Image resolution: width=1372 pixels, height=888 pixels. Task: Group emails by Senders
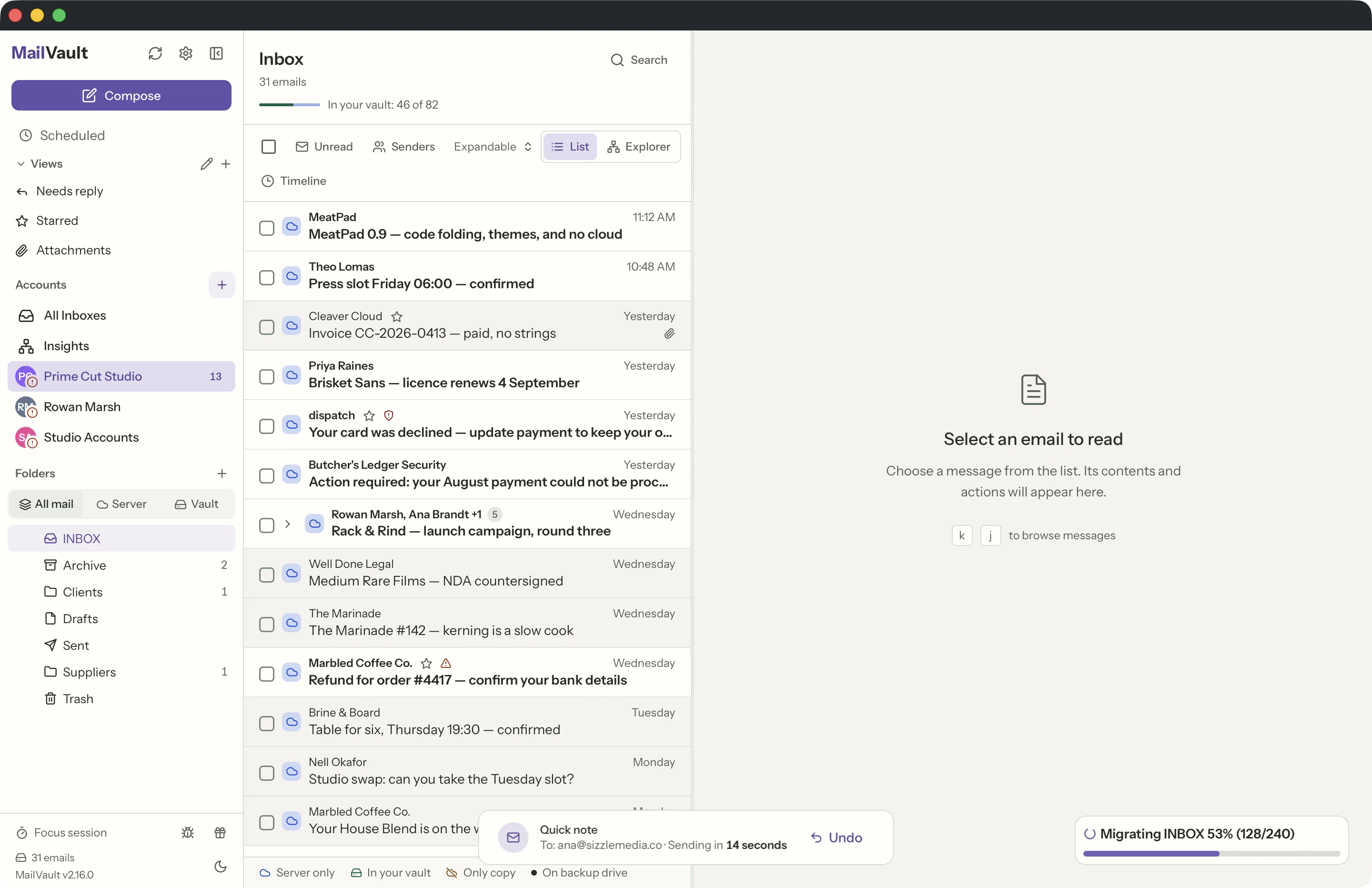pos(404,146)
